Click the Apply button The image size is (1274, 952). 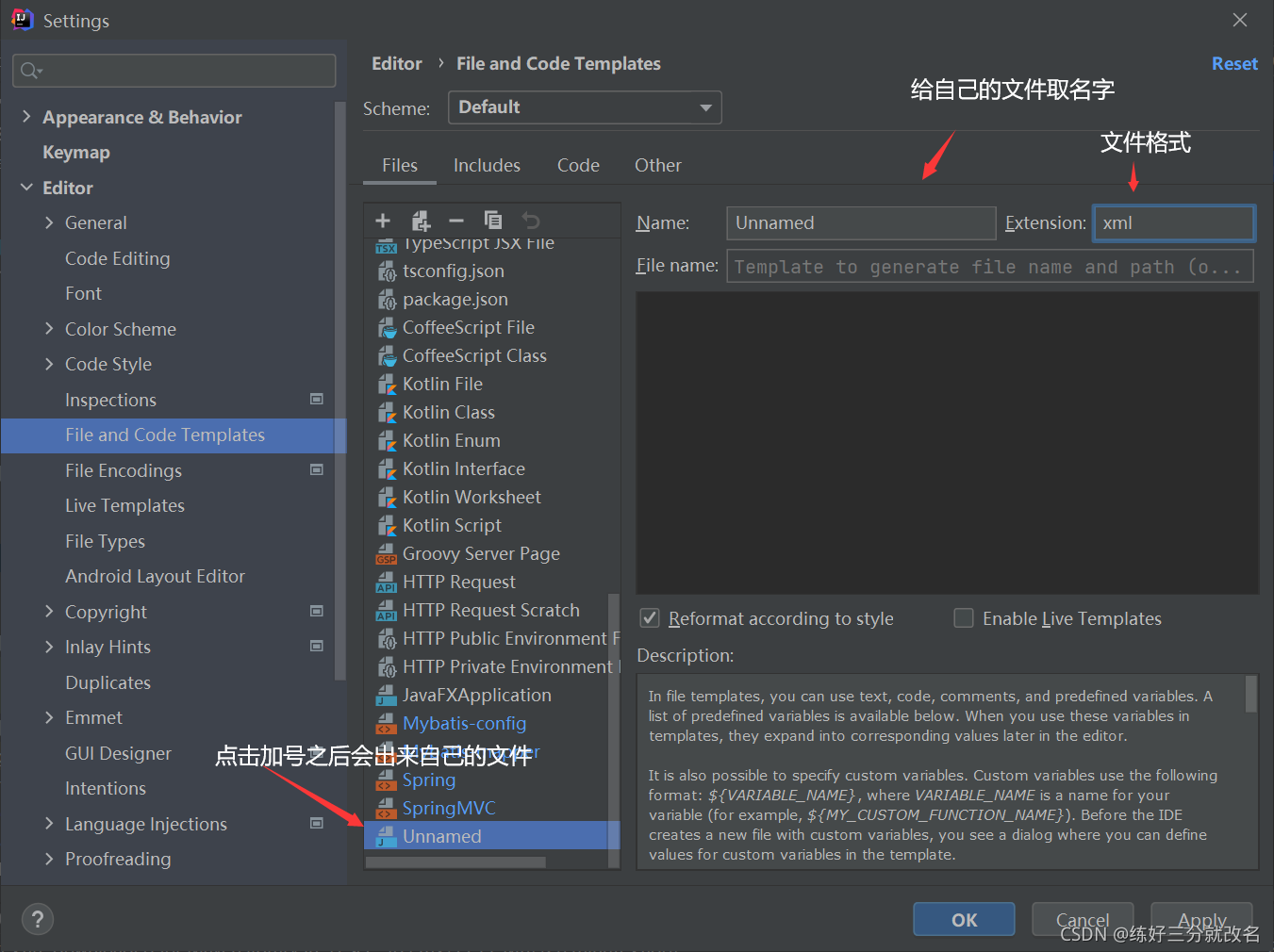(x=1201, y=920)
